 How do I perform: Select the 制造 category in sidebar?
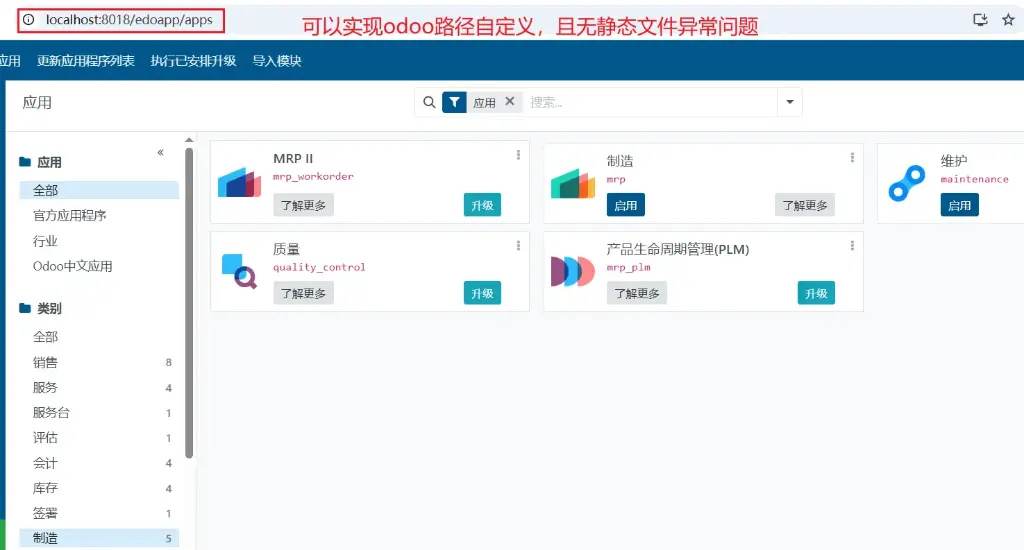tap(99, 538)
